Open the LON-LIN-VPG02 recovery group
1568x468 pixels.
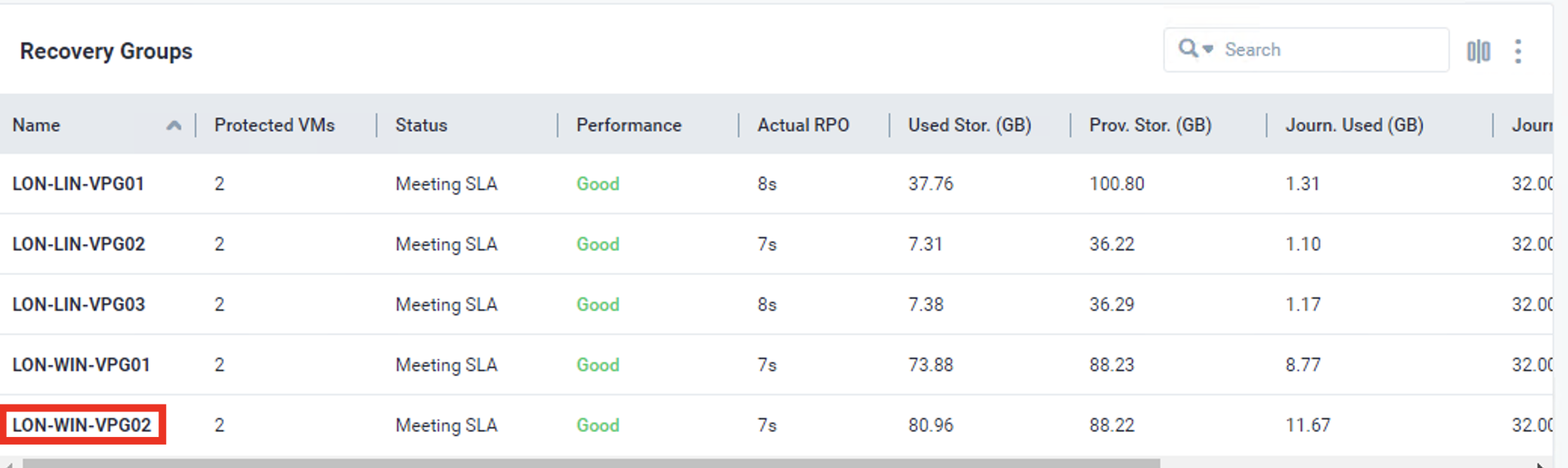(x=78, y=245)
